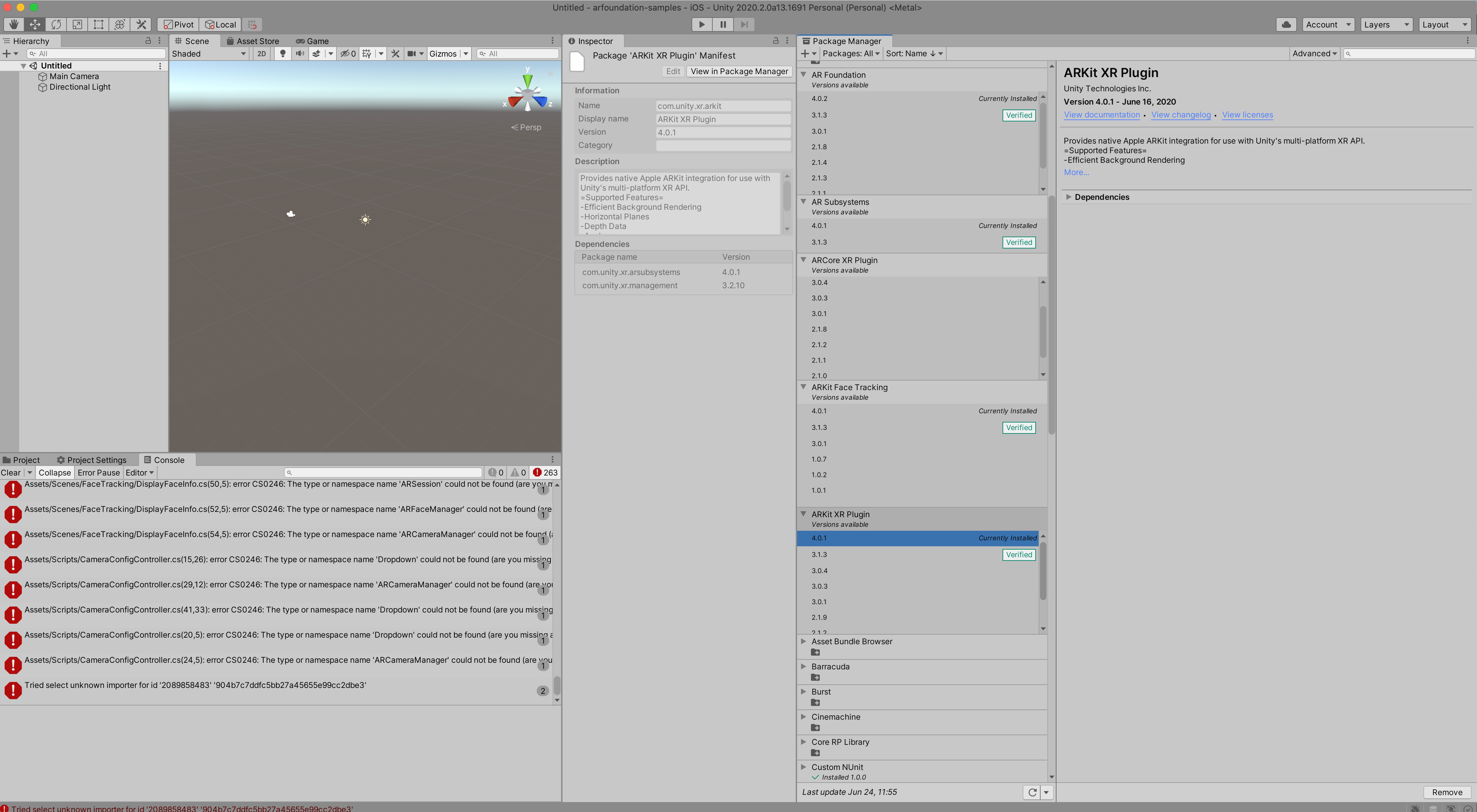The width and height of the screenshot is (1477, 812).
Task: Pause play mode with the pause button
Action: 723,24
